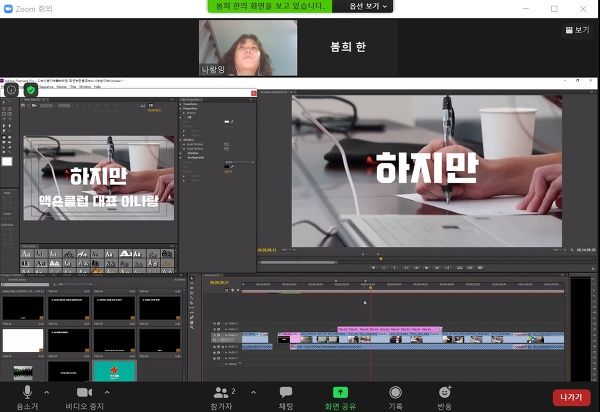
Task: Toggle Background checkbox in Title Properties
Action: [x=185, y=157]
